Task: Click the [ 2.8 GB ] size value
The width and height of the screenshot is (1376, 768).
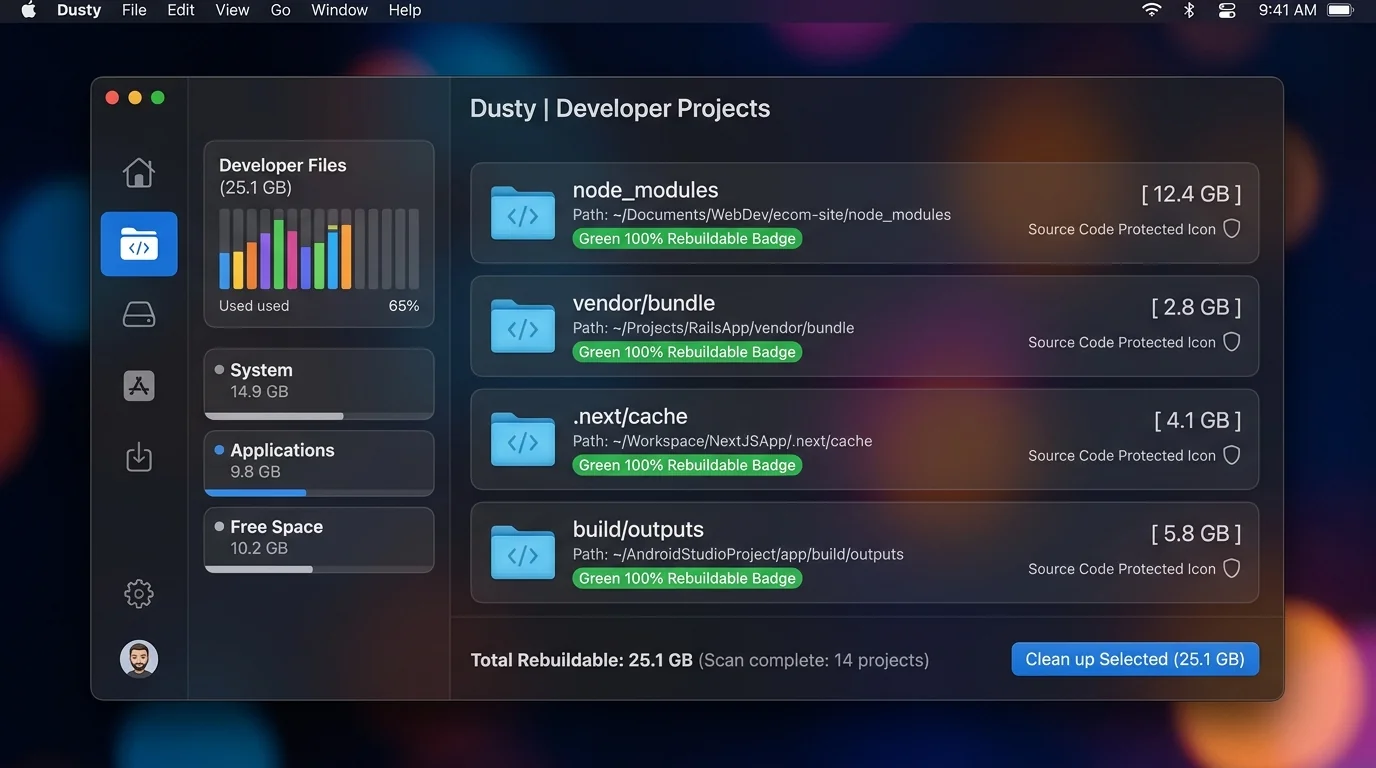Action: coord(1196,307)
